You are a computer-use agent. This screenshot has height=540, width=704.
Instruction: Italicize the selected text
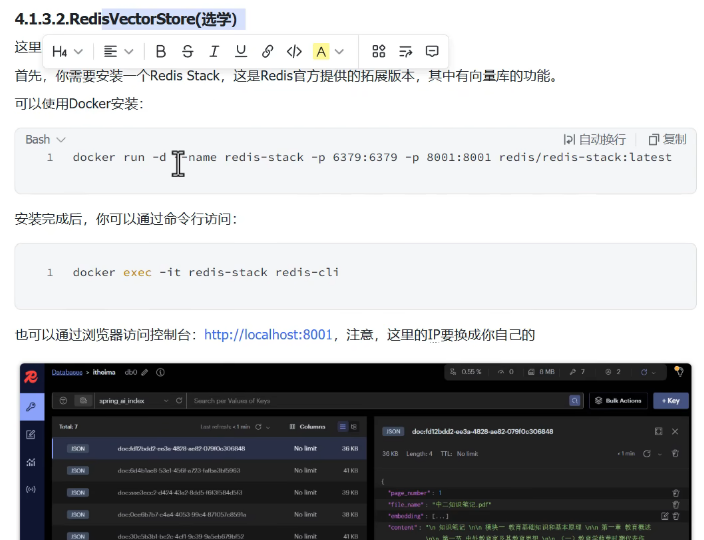(214, 52)
